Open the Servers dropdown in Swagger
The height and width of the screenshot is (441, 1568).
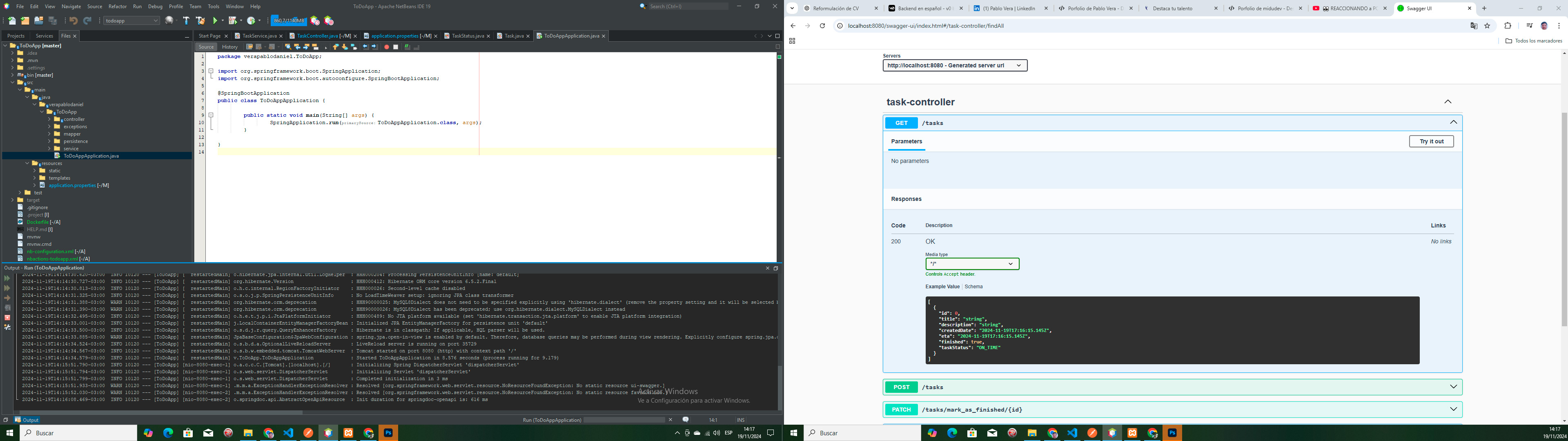(x=954, y=65)
